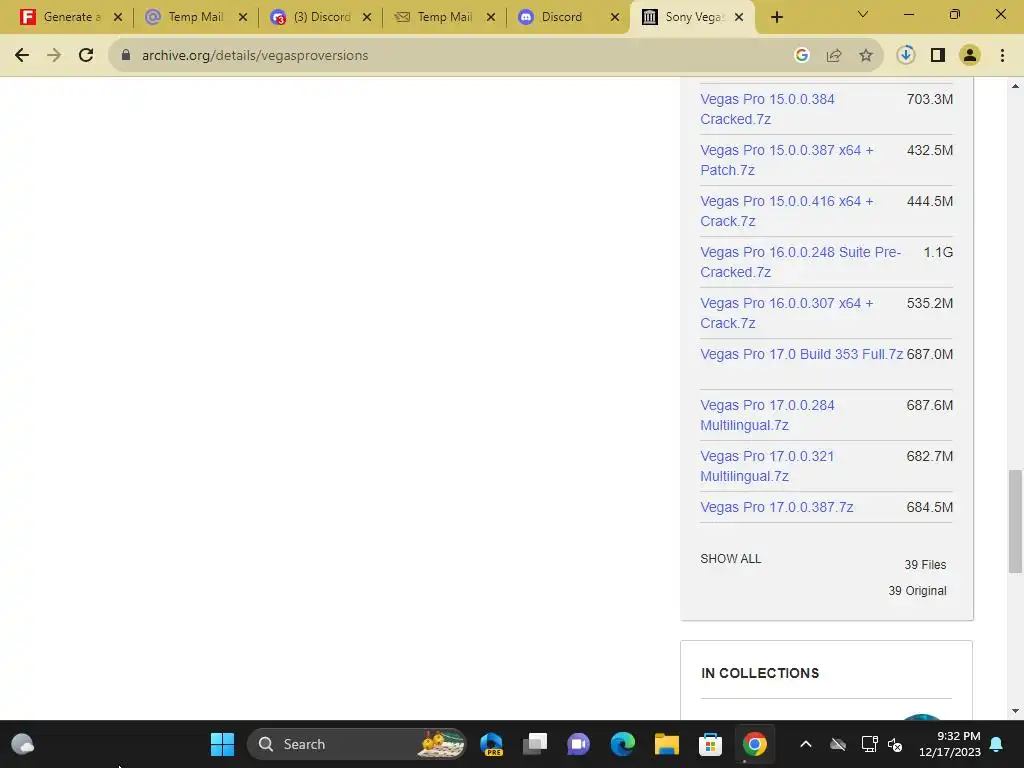Click the scrollbar down arrow
This screenshot has height=768, width=1024.
click(1015, 711)
